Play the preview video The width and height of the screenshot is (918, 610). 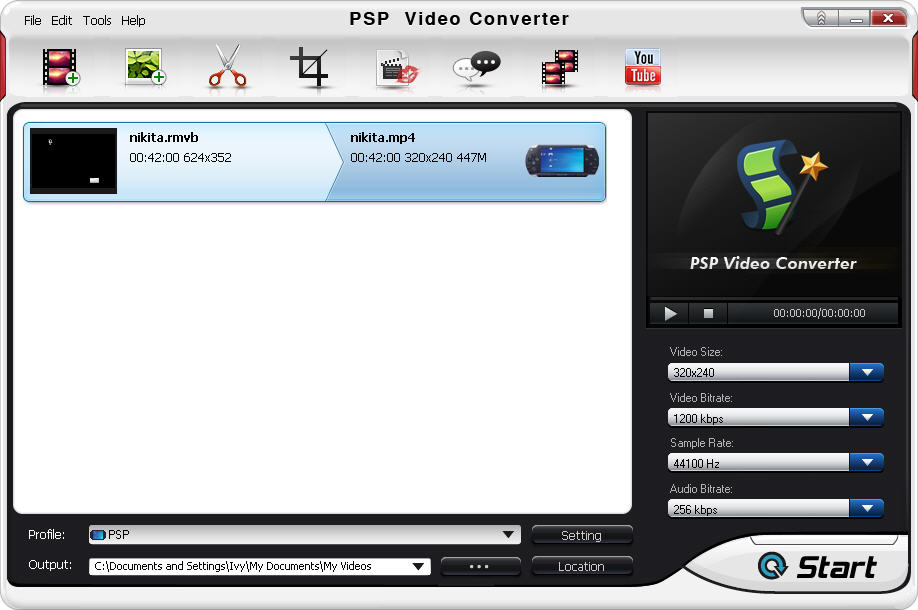(x=670, y=313)
